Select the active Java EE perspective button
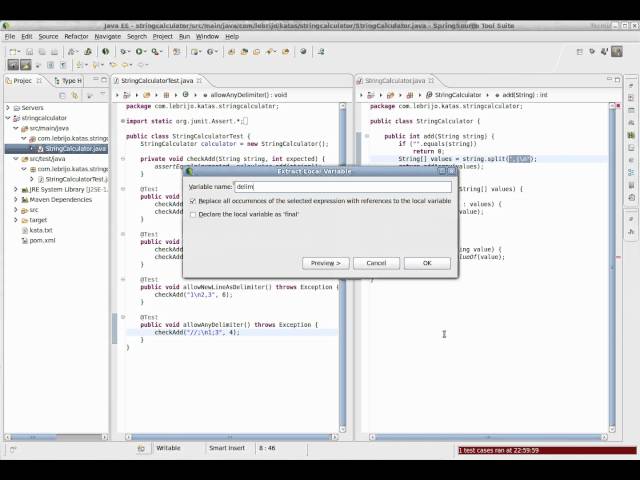The width and height of the screenshot is (640, 480). pyautogui.click(x=617, y=51)
